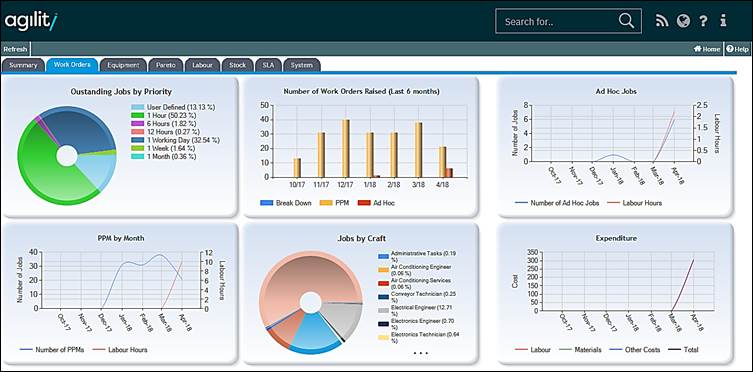The image size is (753, 372).
Task: Open the Help link
Action: (x=738, y=49)
